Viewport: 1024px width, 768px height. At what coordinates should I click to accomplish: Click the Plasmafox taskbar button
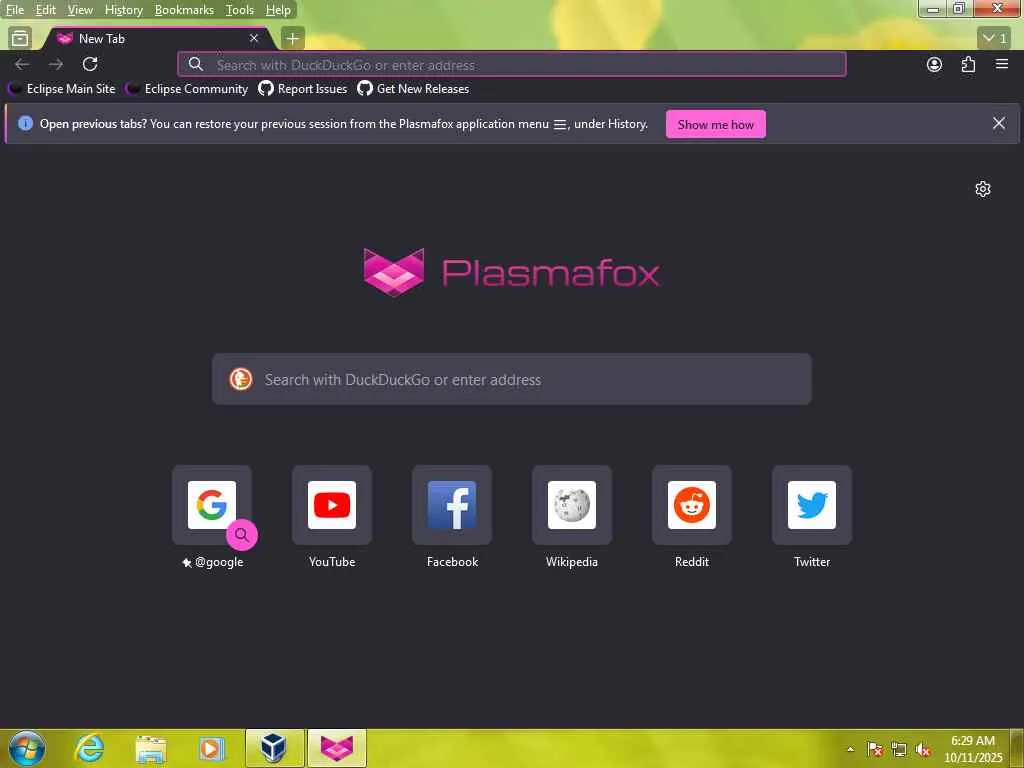337,748
